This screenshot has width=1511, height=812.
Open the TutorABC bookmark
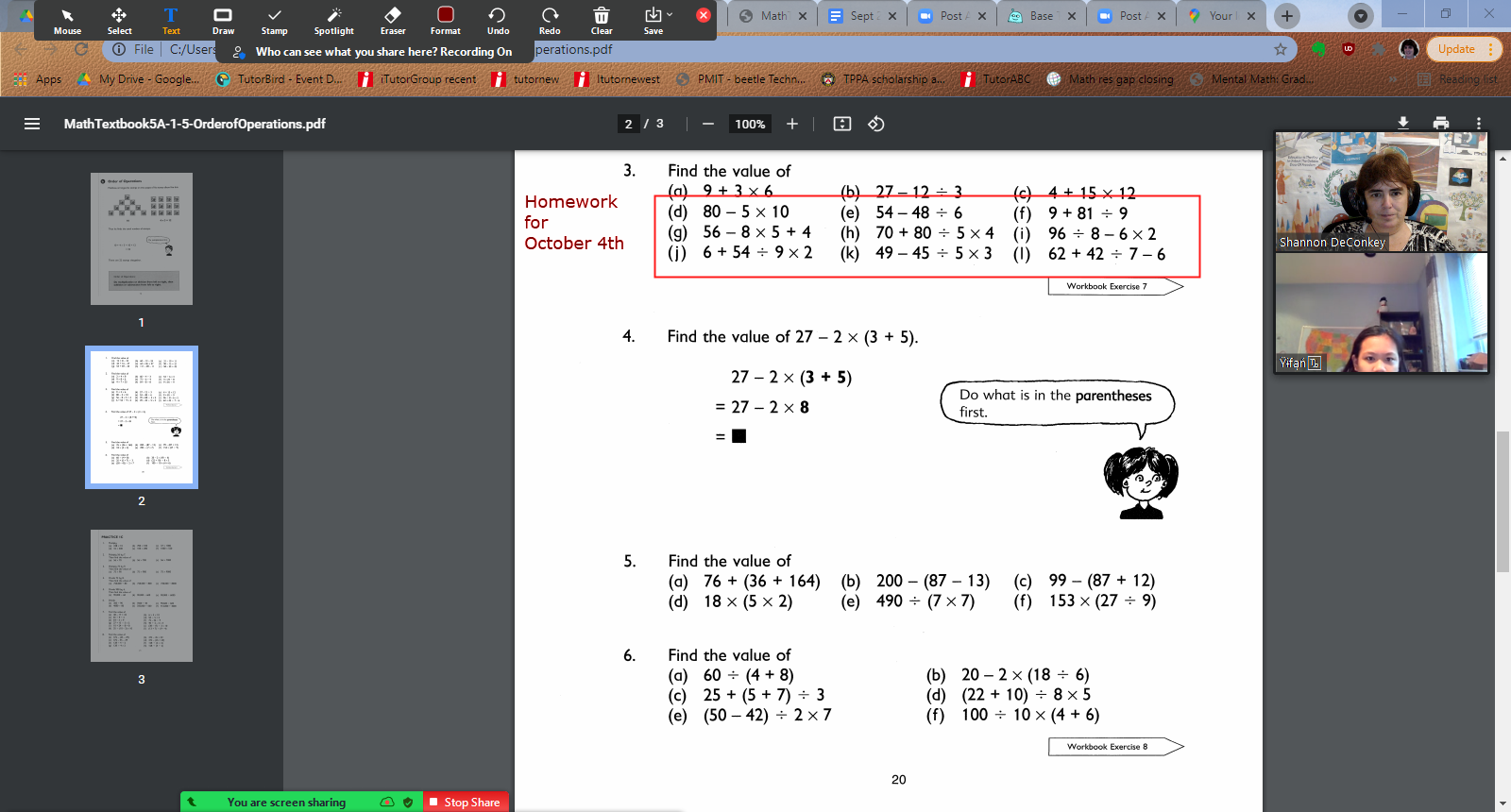coord(995,79)
